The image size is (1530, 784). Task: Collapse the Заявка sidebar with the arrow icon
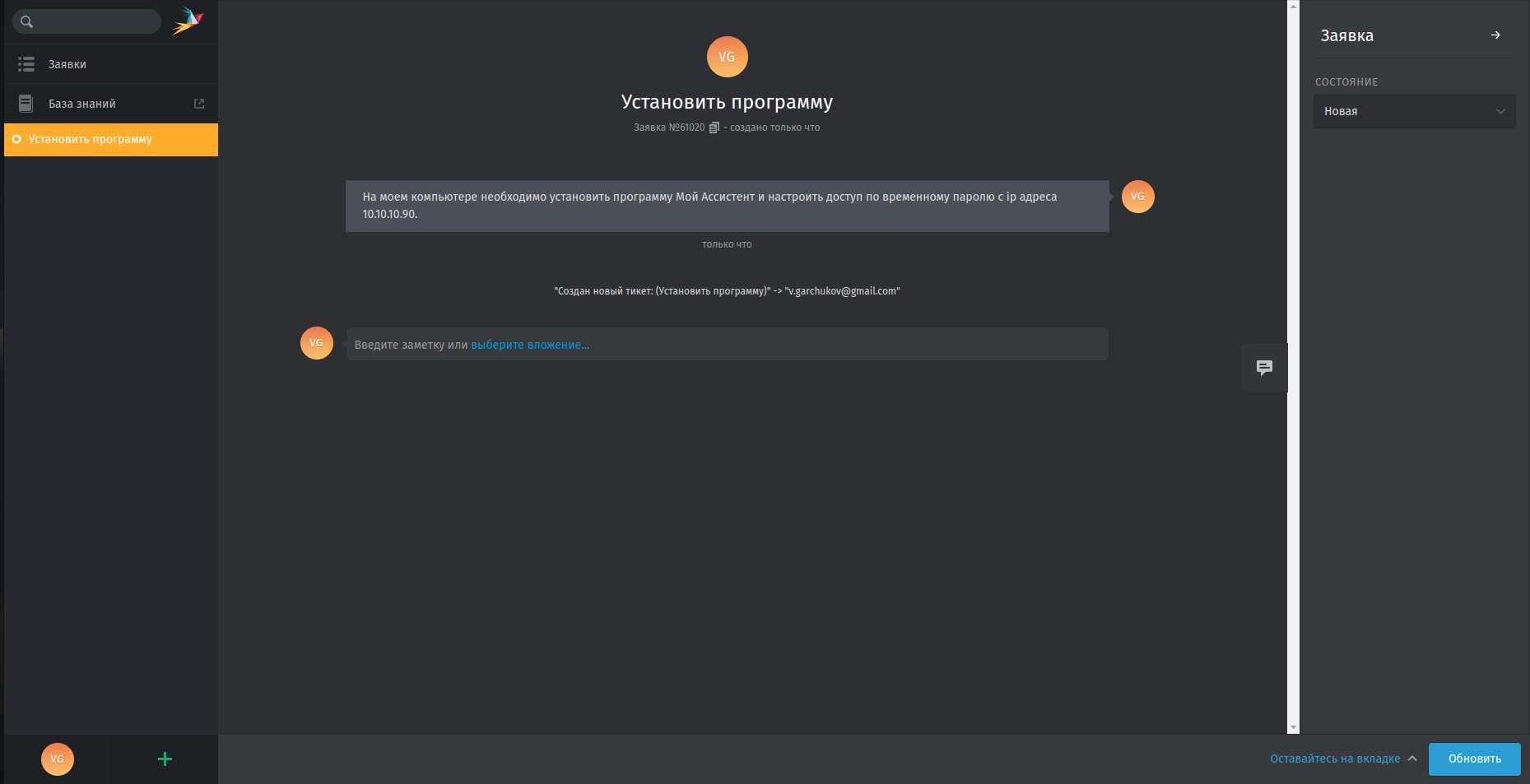coord(1495,35)
